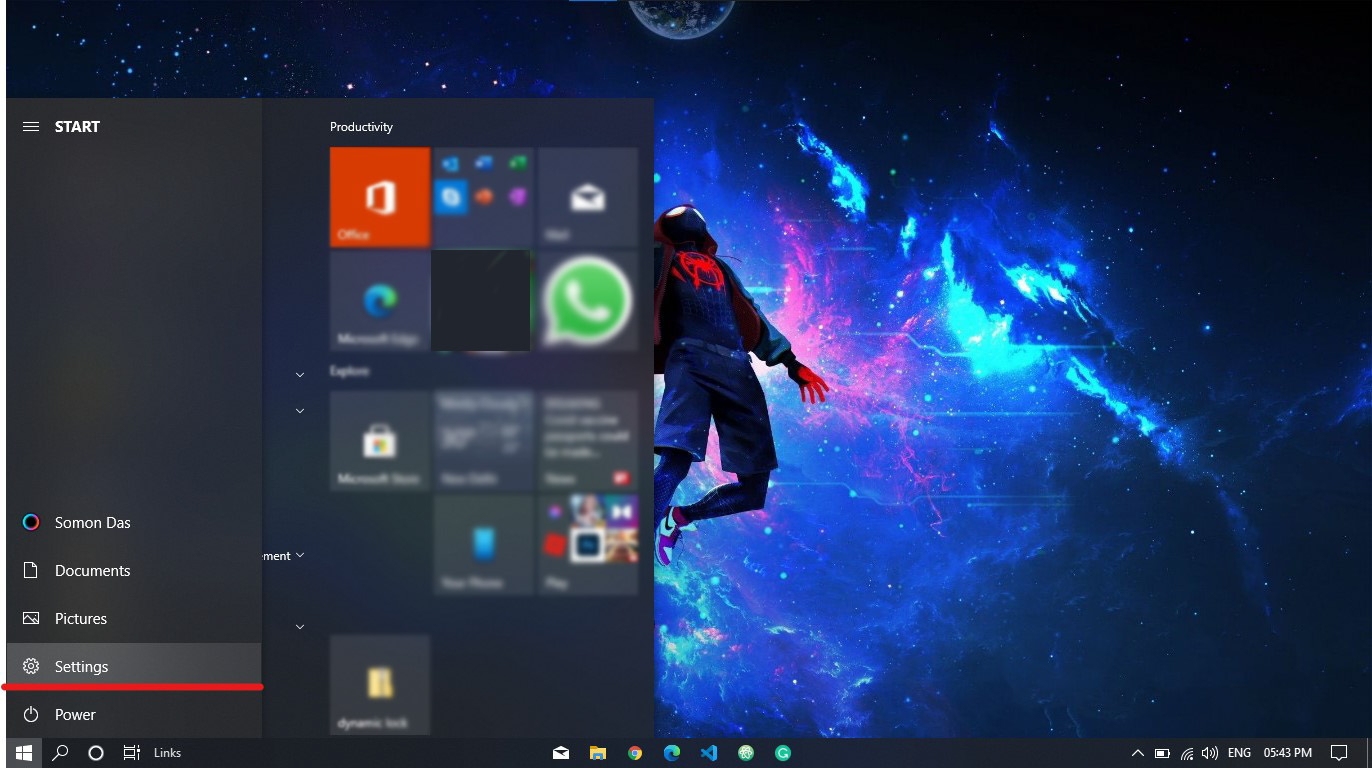Viewport: 1372px width, 768px height.
Task: Show hidden system tray icons
Action: [1137, 753]
